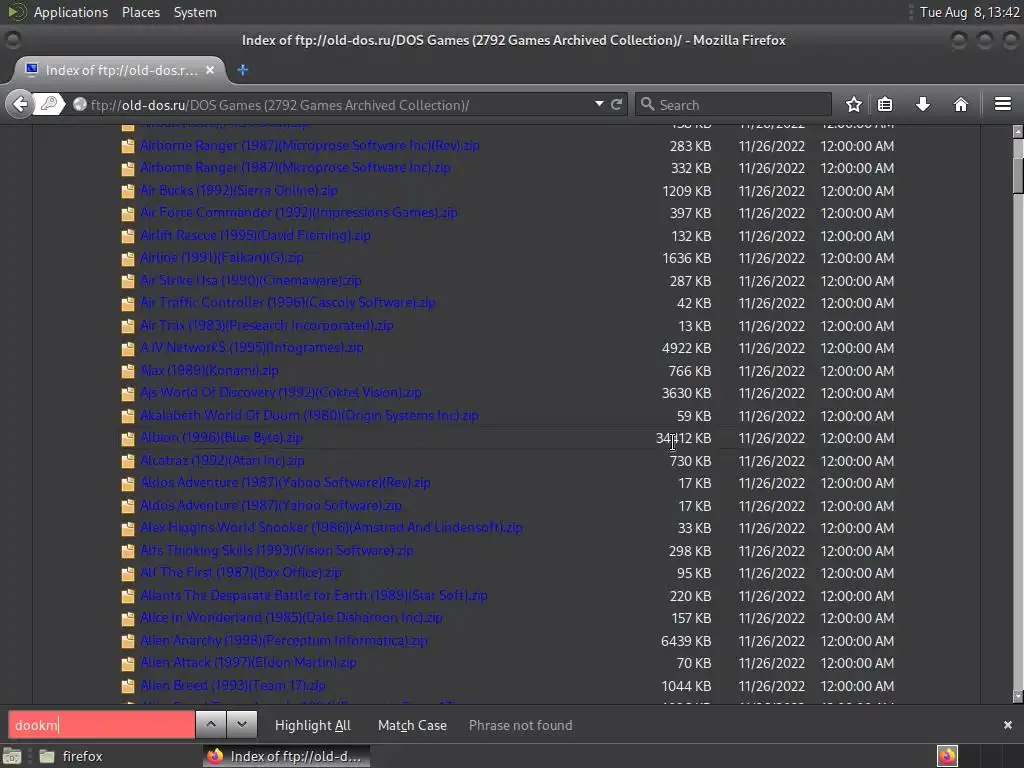Click the 4922 KB size cell
The height and width of the screenshot is (768, 1024).
pyautogui.click(x=686, y=348)
